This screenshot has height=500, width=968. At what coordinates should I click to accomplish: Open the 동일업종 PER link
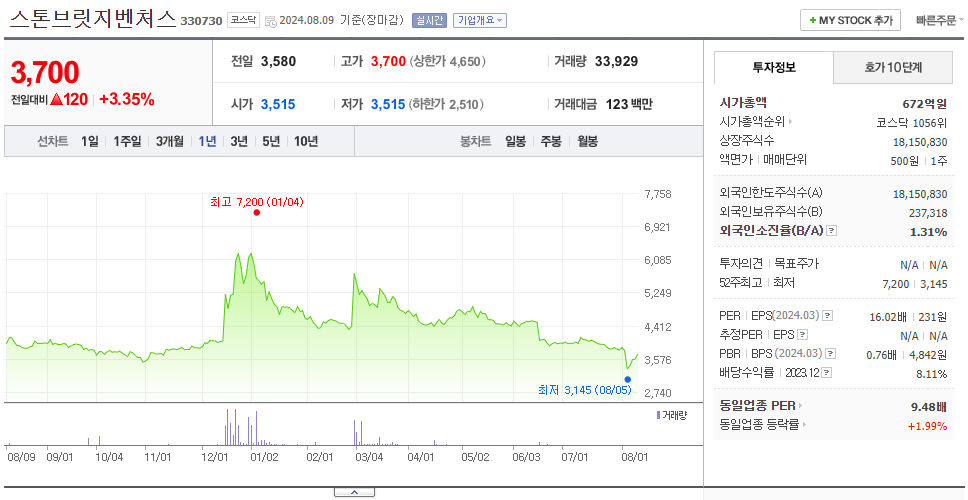pos(761,406)
